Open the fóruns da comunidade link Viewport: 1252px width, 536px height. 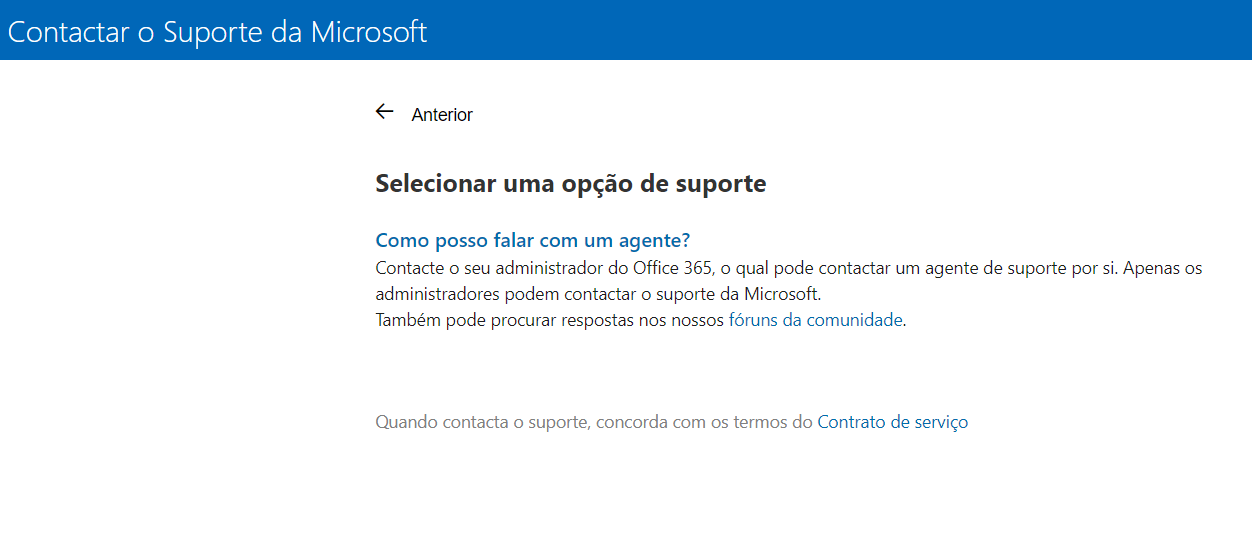click(x=815, y=321)
